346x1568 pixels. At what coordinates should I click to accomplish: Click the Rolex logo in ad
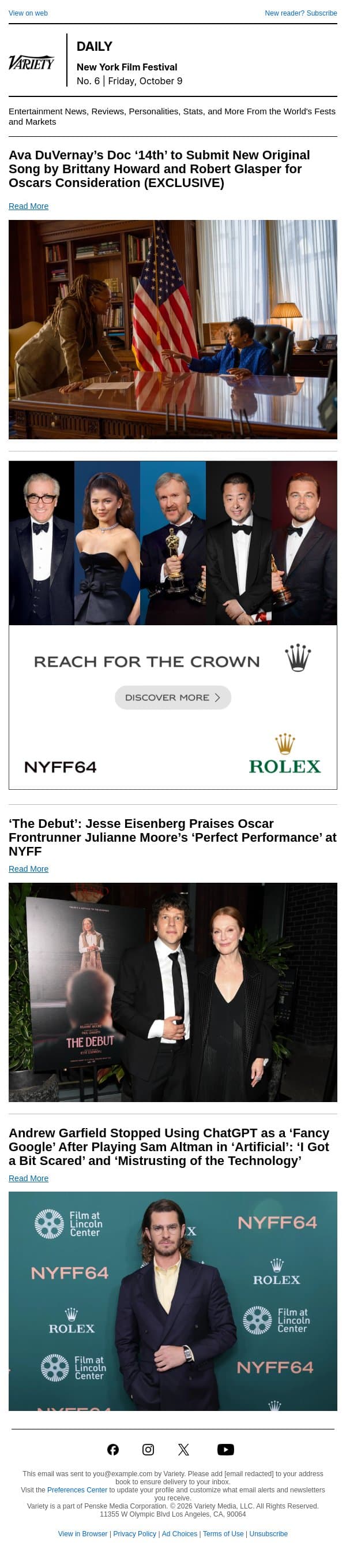coord(284,753)
